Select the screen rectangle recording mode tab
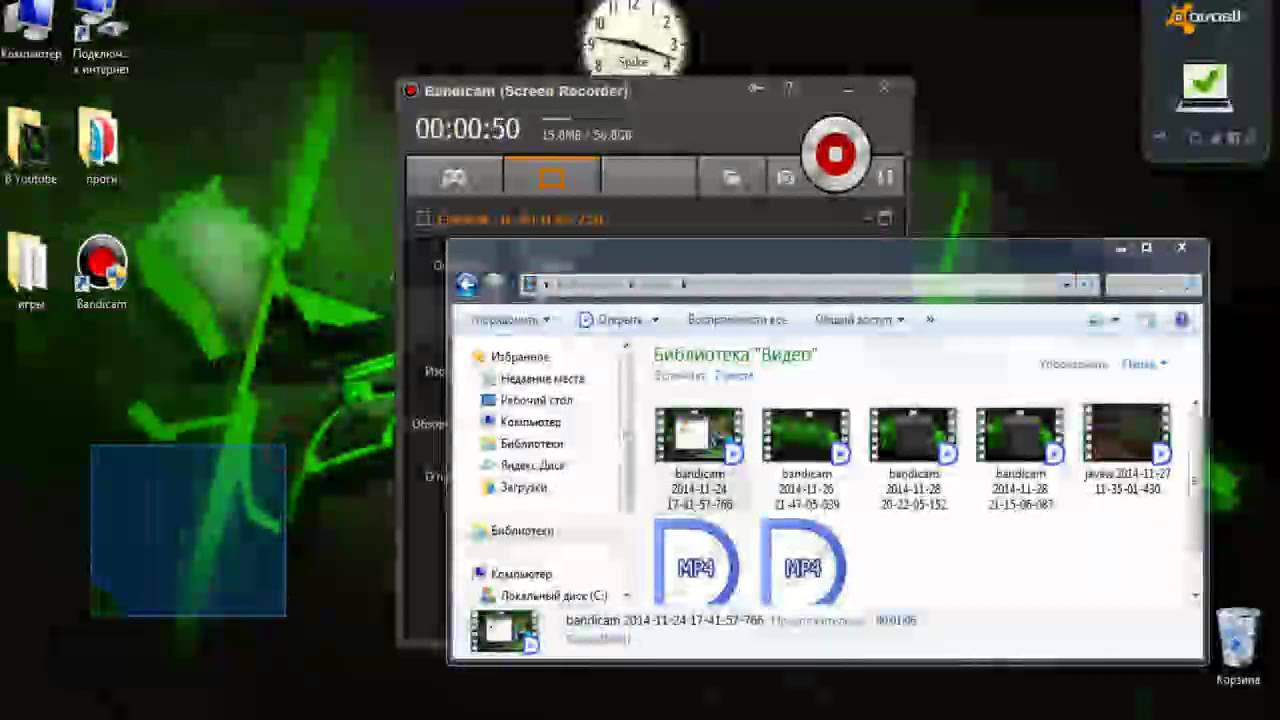 [x=551, y=177]
